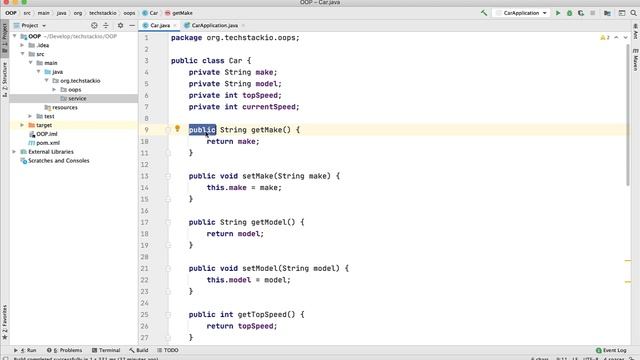Click the editor vertical scrollbar thumb
The width and height of the screenshot is (640, 360).
(628, 115)
